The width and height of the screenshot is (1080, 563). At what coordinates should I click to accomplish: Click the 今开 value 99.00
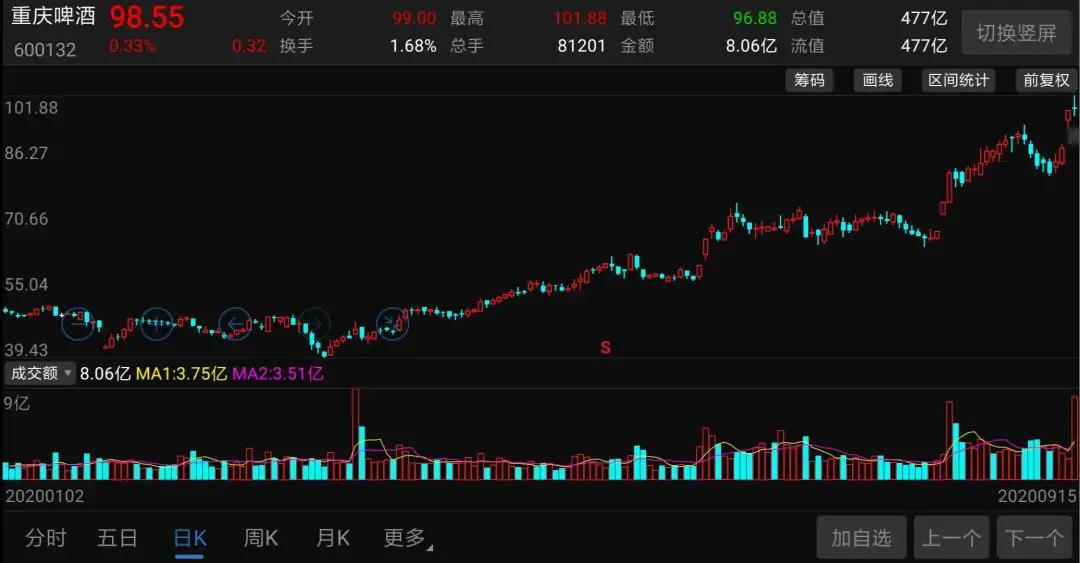coord(414,18)
